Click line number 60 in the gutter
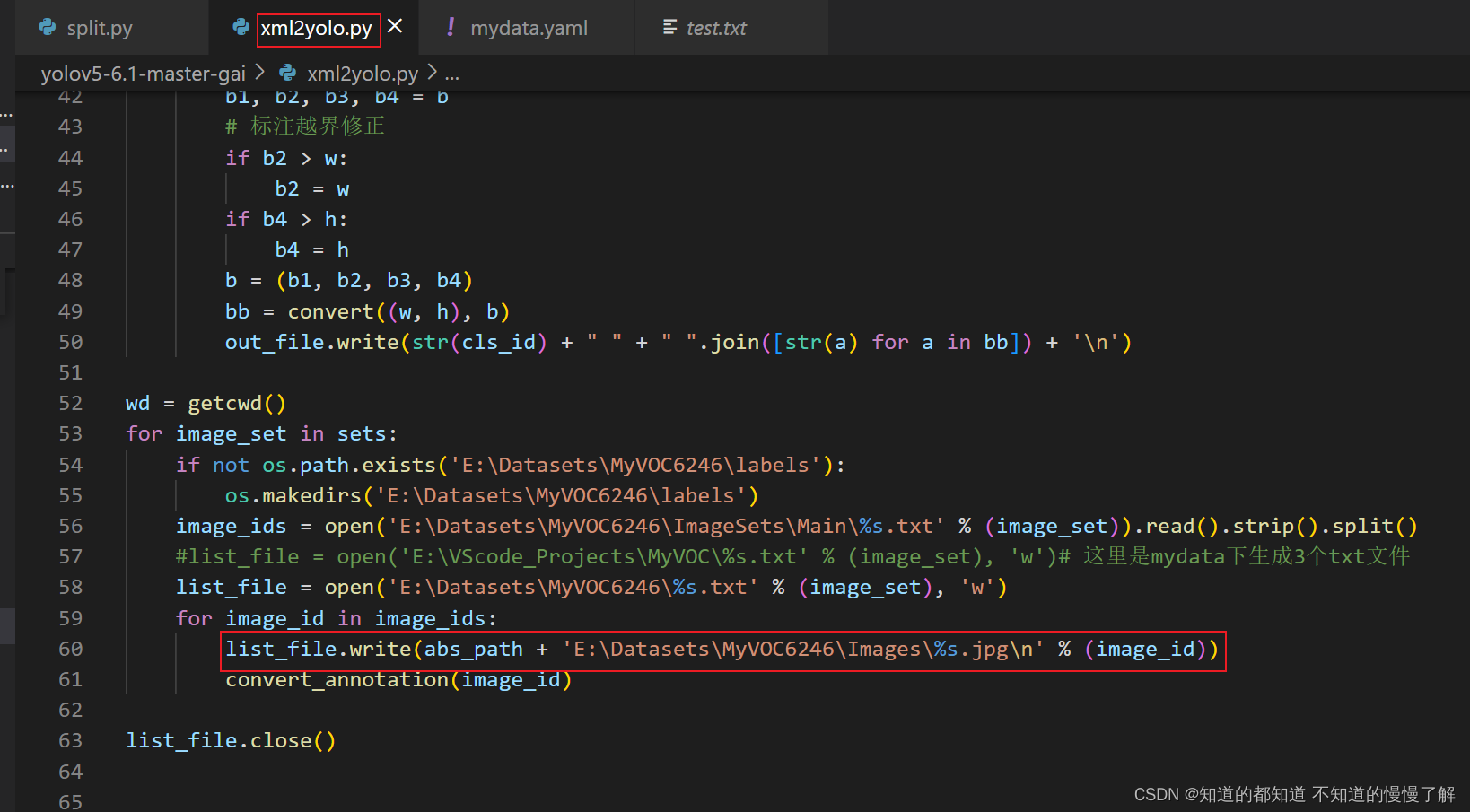 70,650
